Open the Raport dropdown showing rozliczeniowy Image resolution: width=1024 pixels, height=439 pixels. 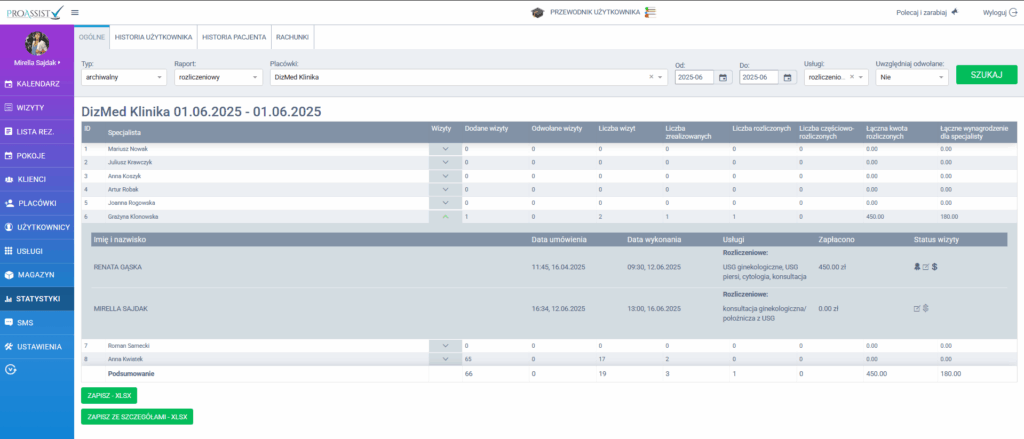[x=216, y=77]
